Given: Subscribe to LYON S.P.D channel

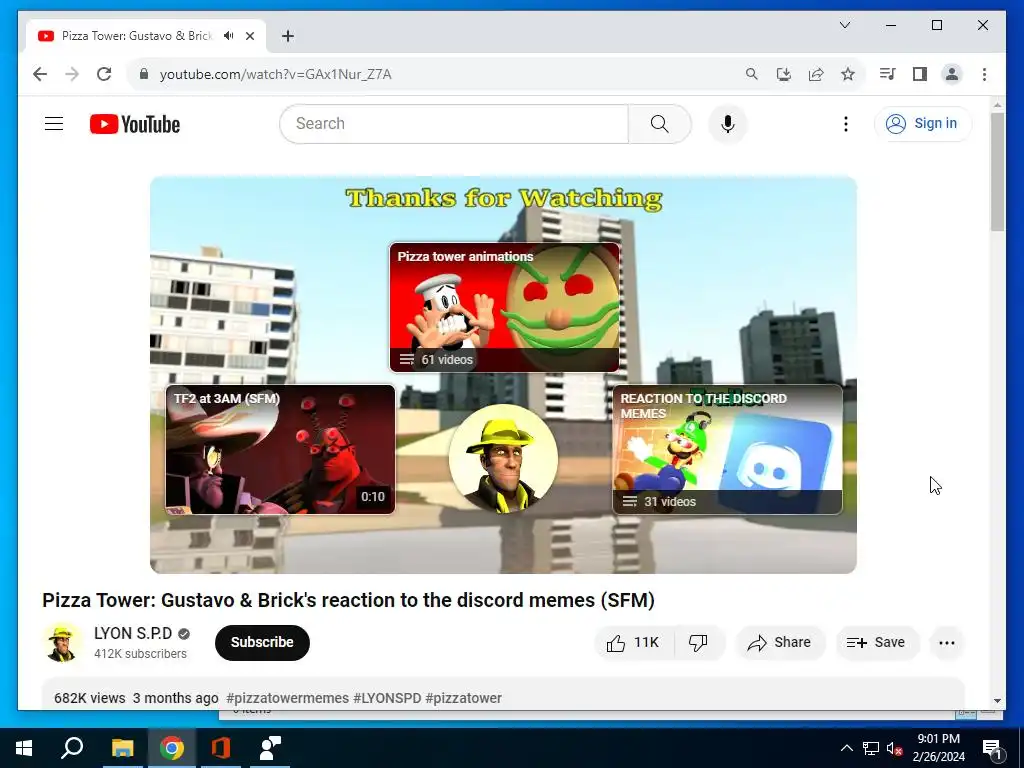Looking at the screenshot, I should pos(262,643).
